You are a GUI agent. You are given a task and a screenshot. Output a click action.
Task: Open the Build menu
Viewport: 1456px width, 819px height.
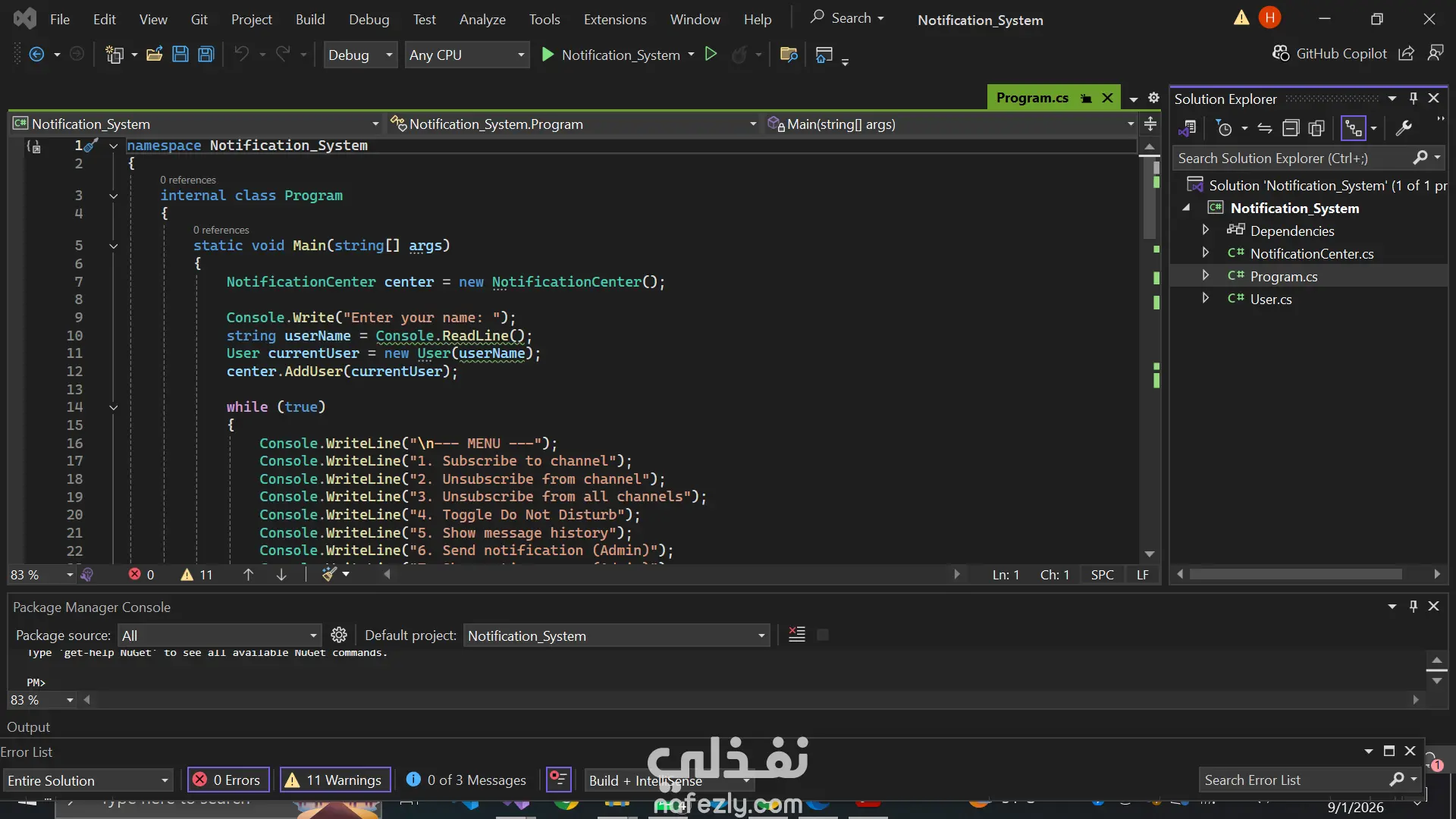[309, 20]
